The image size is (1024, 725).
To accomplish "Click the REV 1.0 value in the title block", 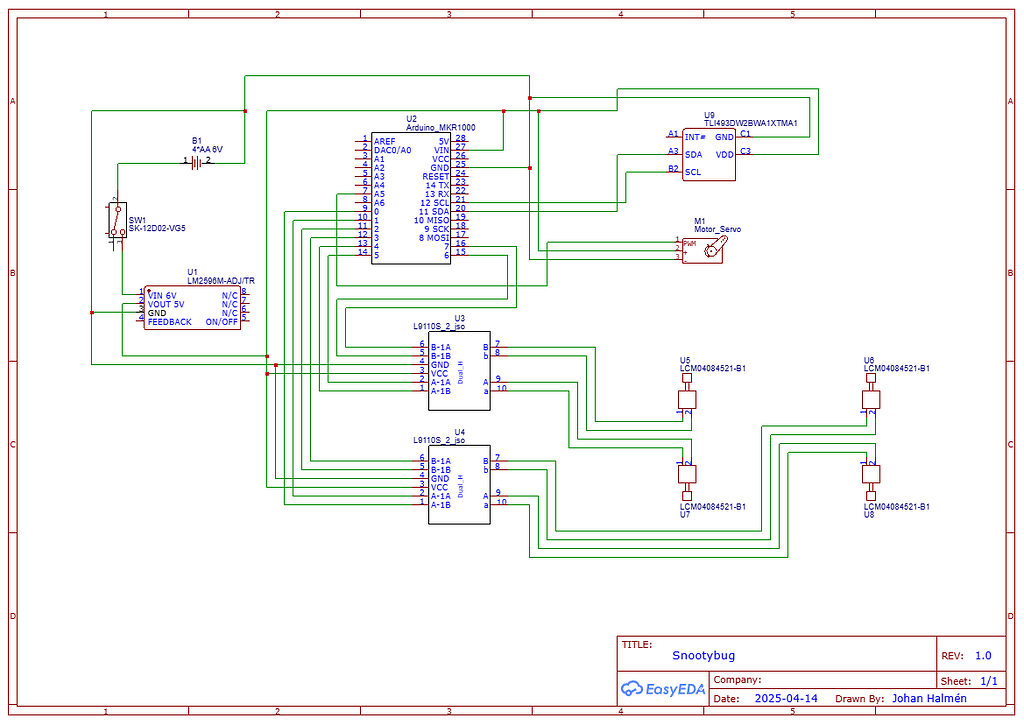I will click(x=983, y=655).
